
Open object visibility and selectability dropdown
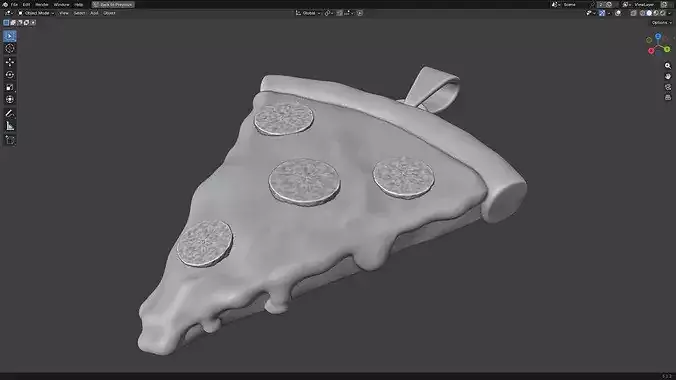click(x=591, y=13)
